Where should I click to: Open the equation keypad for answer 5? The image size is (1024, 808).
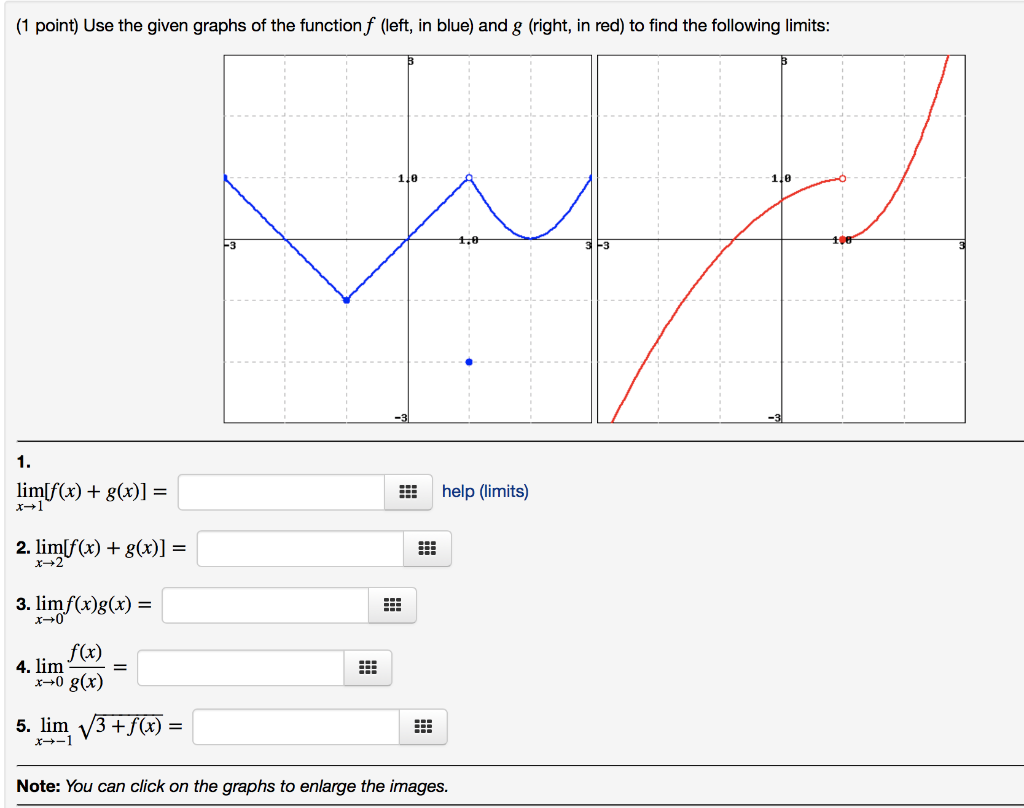422,726
